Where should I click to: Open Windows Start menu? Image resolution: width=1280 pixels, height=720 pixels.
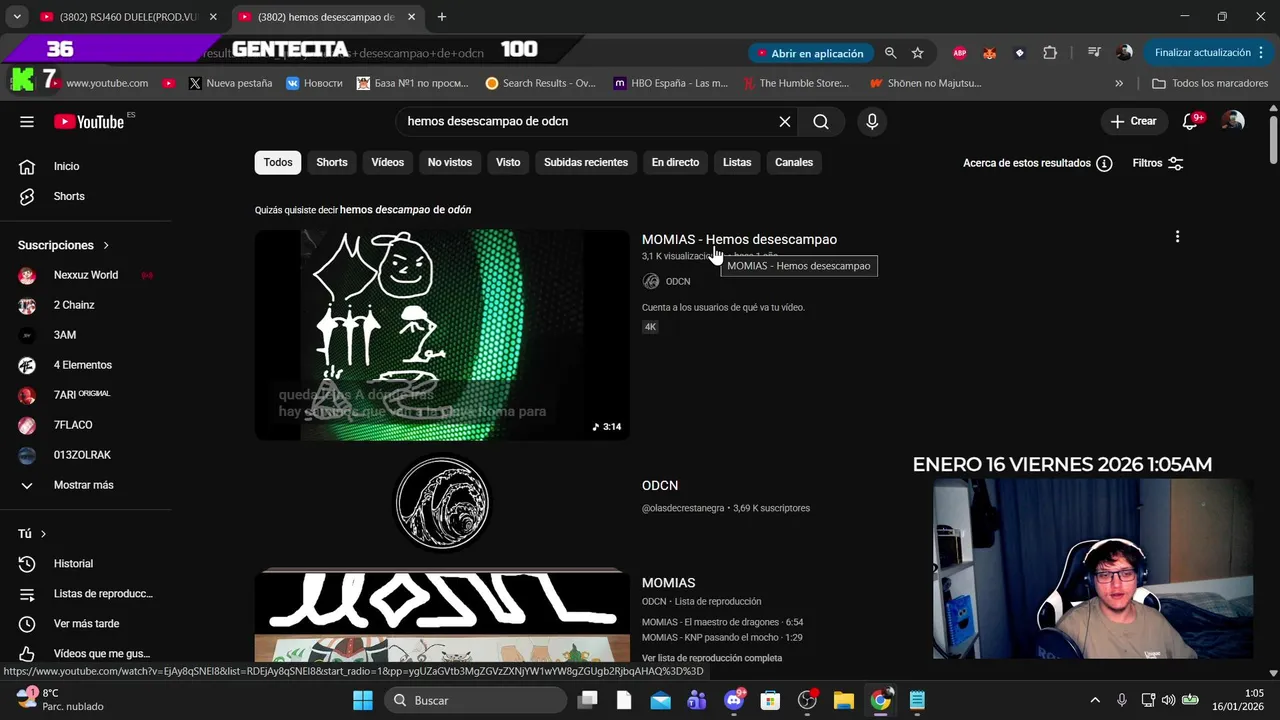(362, 700)
